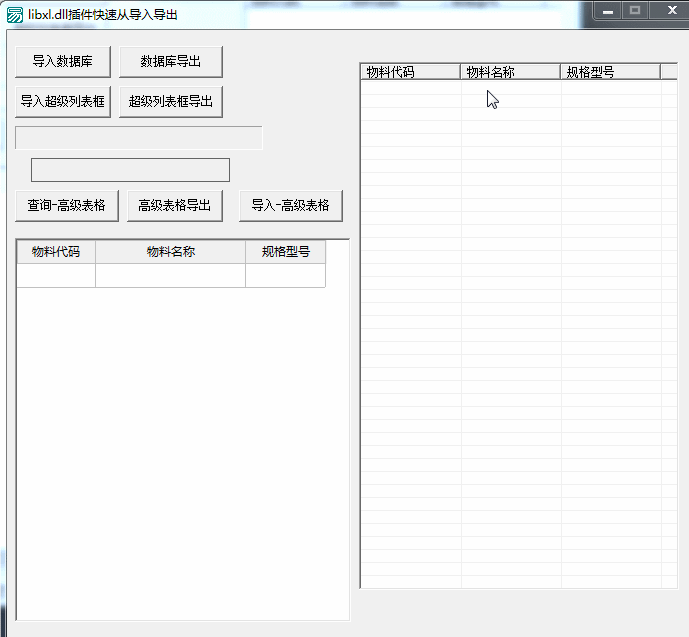
Task: Select the empty cell under the lower-left 物料名称
Action: coord(170,275)
